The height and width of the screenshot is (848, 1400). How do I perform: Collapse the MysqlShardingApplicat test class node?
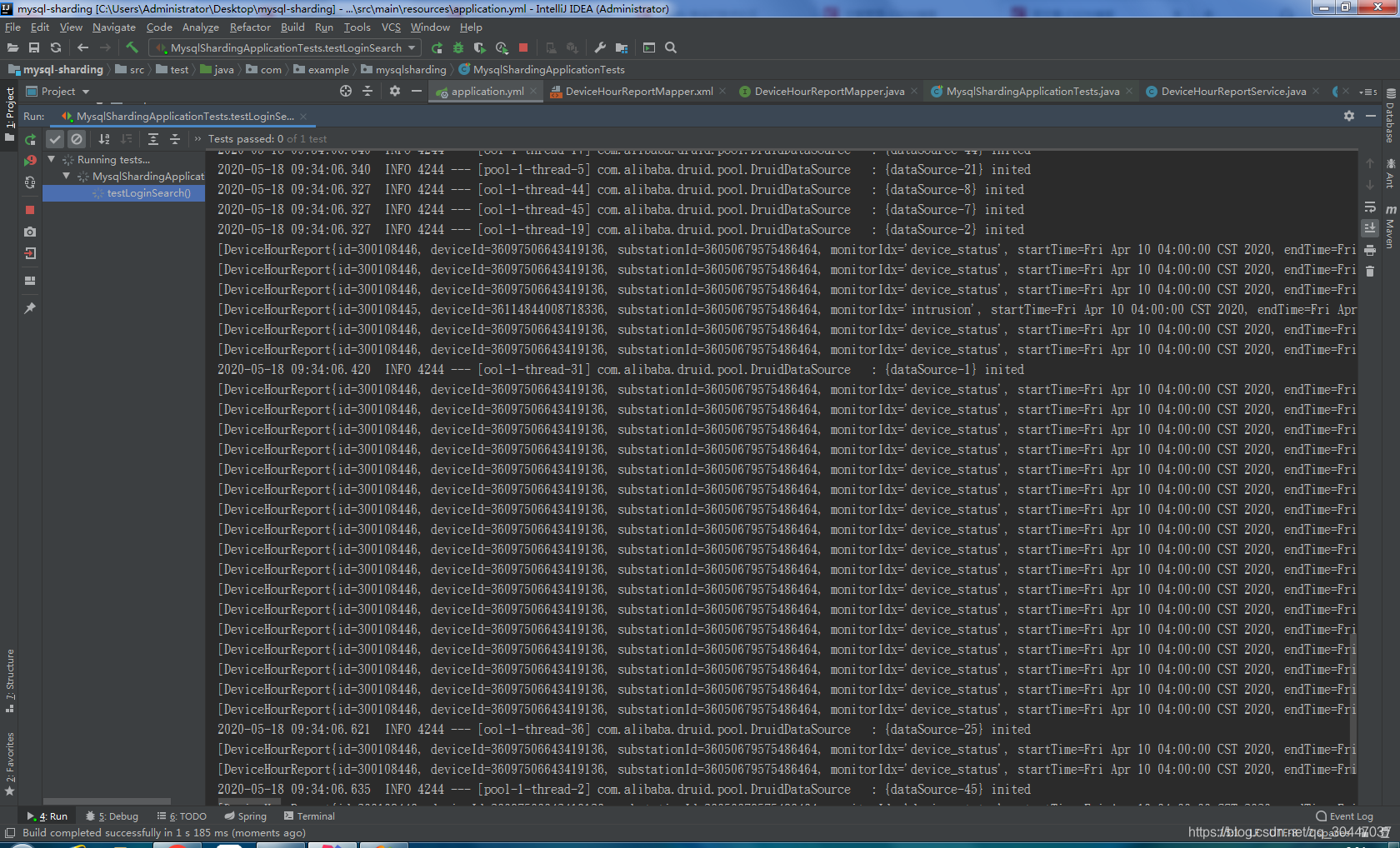(x=67, y=176)
